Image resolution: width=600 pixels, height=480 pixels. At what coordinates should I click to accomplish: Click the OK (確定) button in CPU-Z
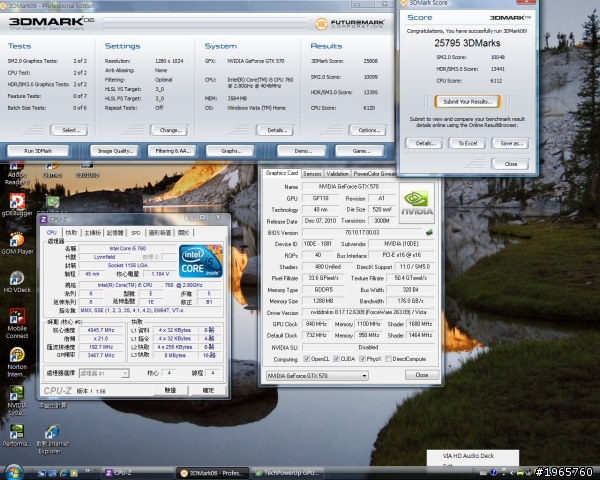click(208, 390)
